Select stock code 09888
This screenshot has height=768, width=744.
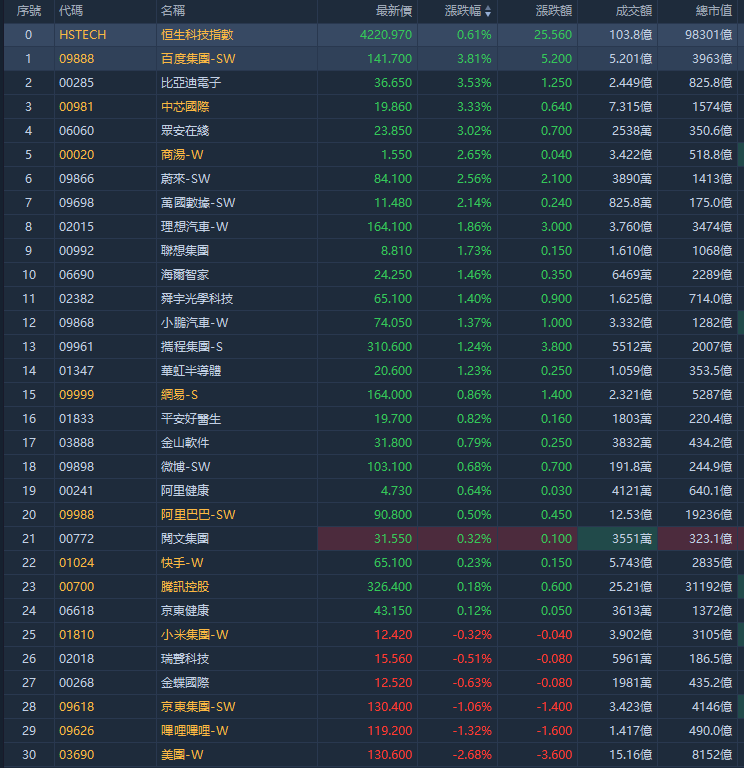click(76, 59)
